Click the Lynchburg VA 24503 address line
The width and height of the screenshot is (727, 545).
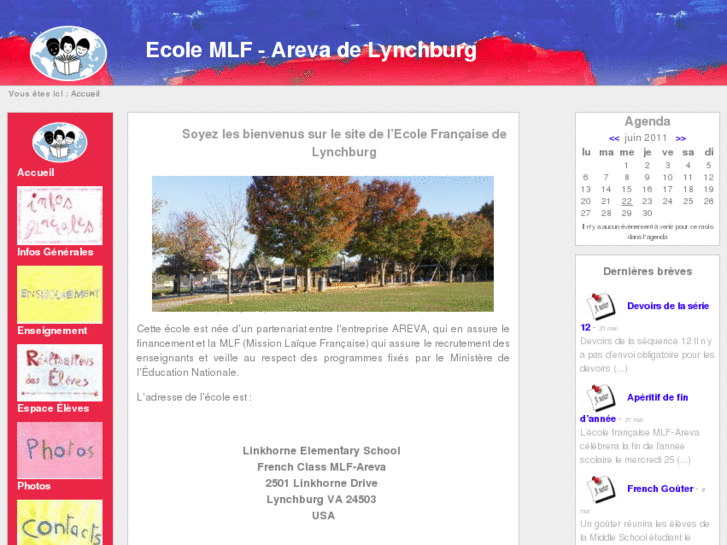(x=321, y=500)
